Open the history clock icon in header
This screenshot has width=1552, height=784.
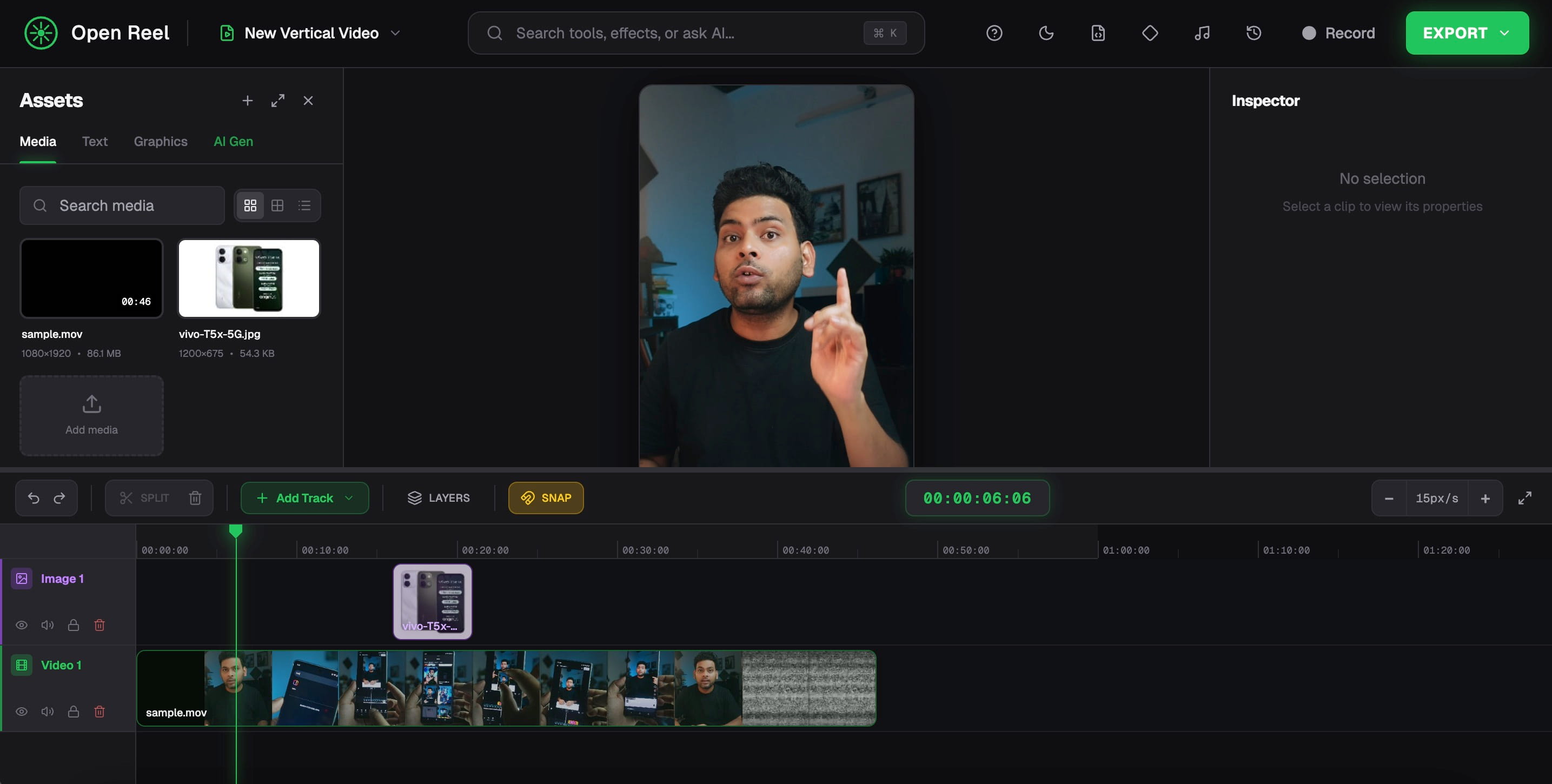[x=1253, y=33]
